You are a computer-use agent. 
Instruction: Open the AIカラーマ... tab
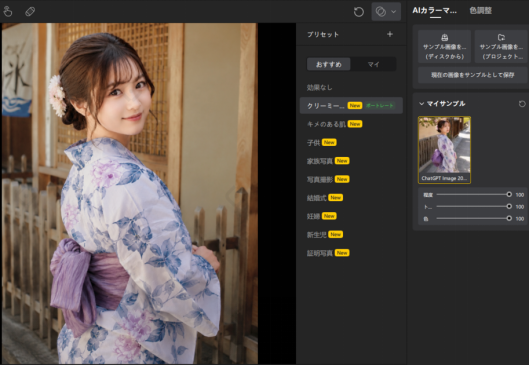434,10
